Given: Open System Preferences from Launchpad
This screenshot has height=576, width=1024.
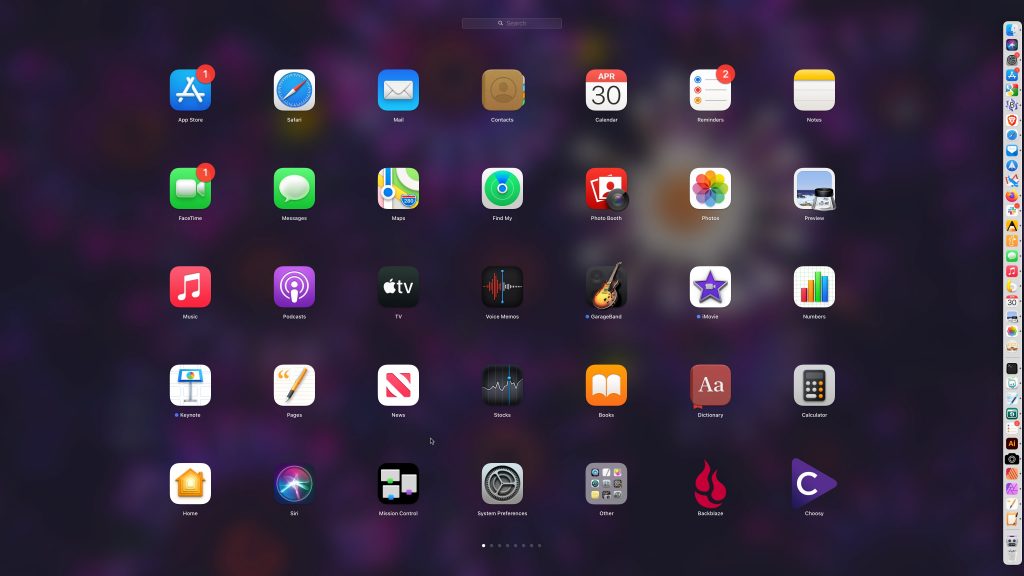Looking at the screenshot, I should click(x=502, y=484).
